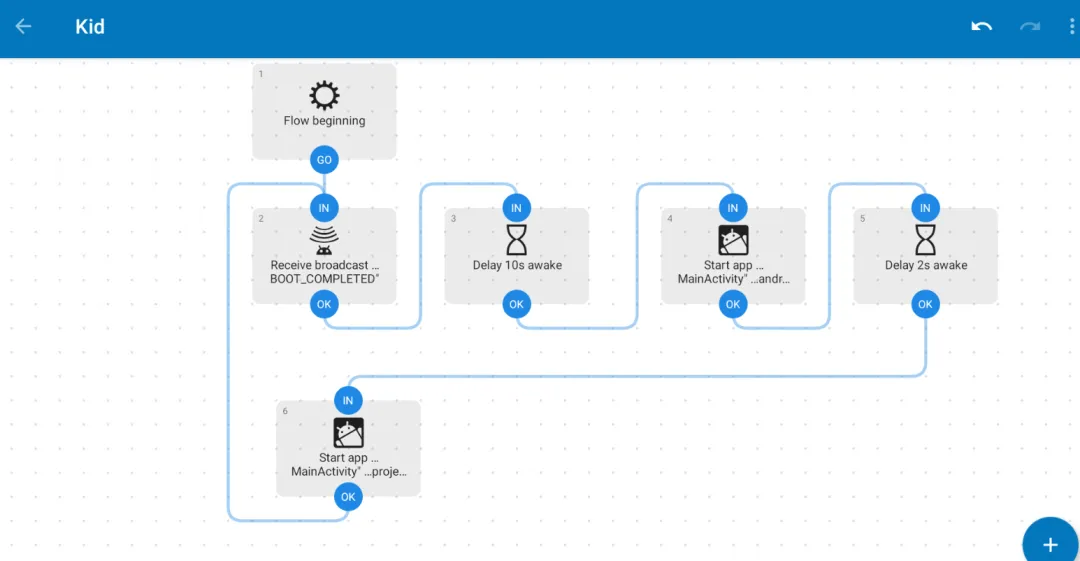The image size is (1080, 561).
Task: Open the overflow menu with three dots
Action: click(1072, 27)
